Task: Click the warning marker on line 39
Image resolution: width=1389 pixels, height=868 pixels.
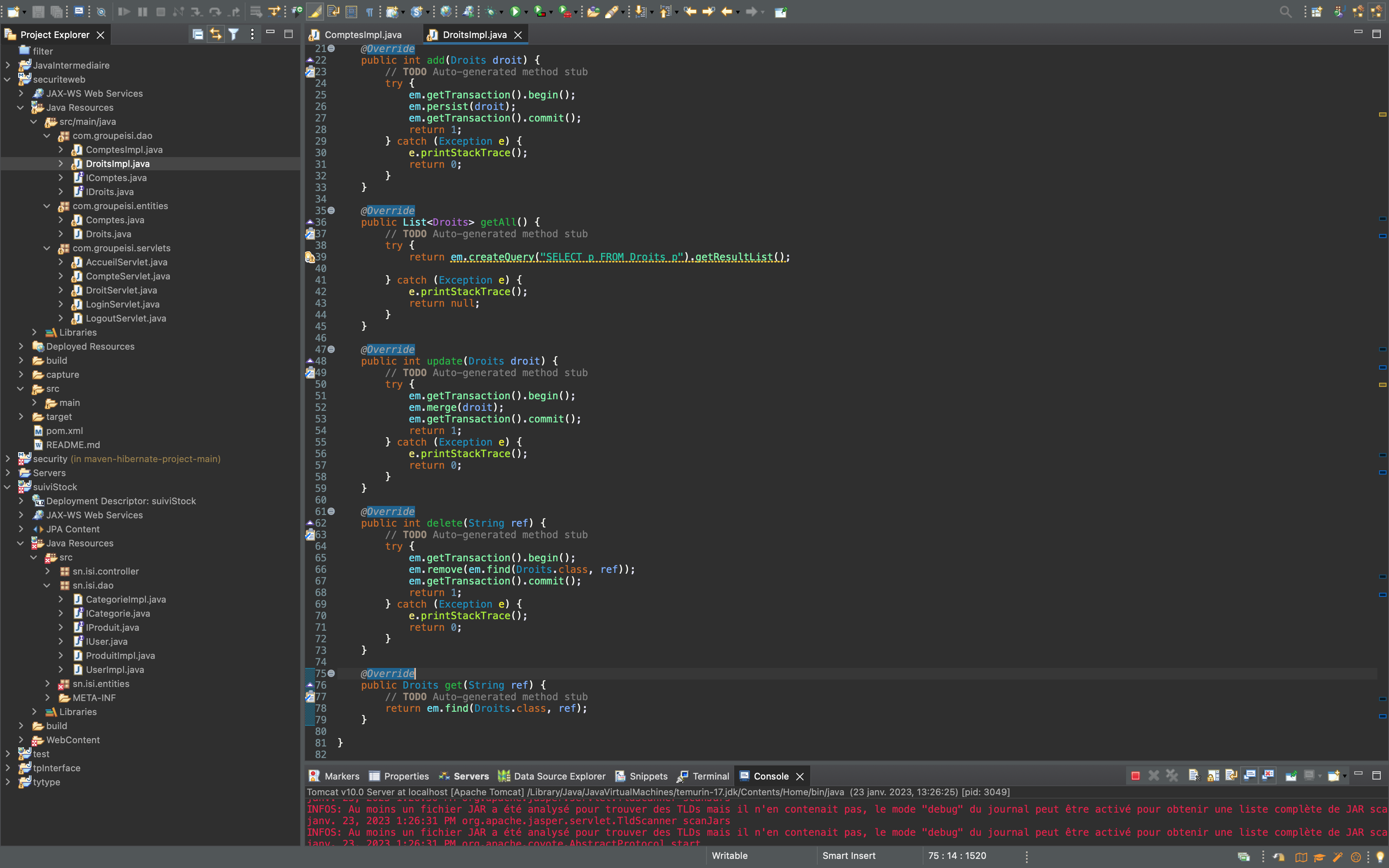Action: click(309, 257)
